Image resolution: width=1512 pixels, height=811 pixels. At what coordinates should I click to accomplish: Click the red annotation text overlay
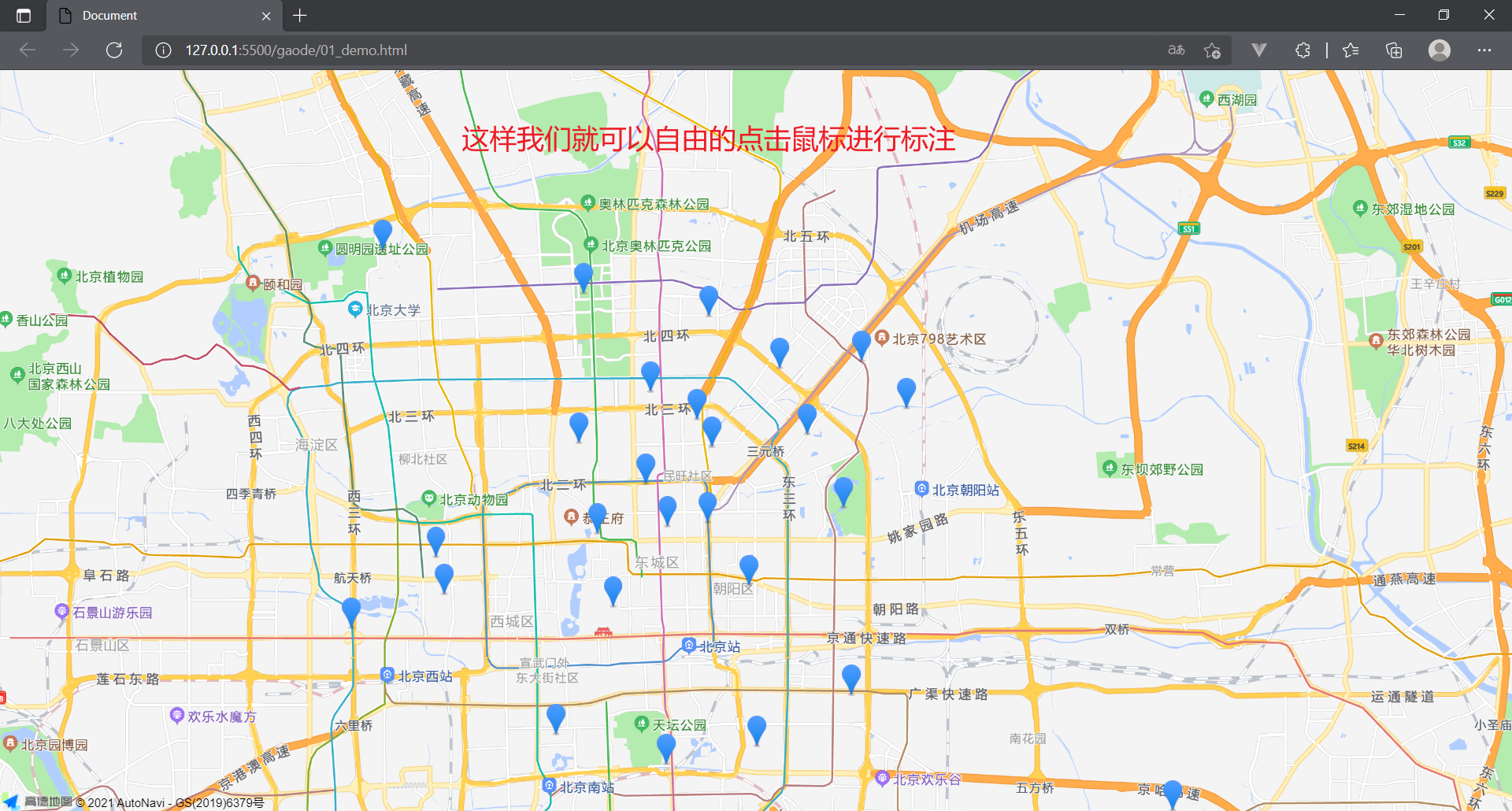(x=708, y=139)
